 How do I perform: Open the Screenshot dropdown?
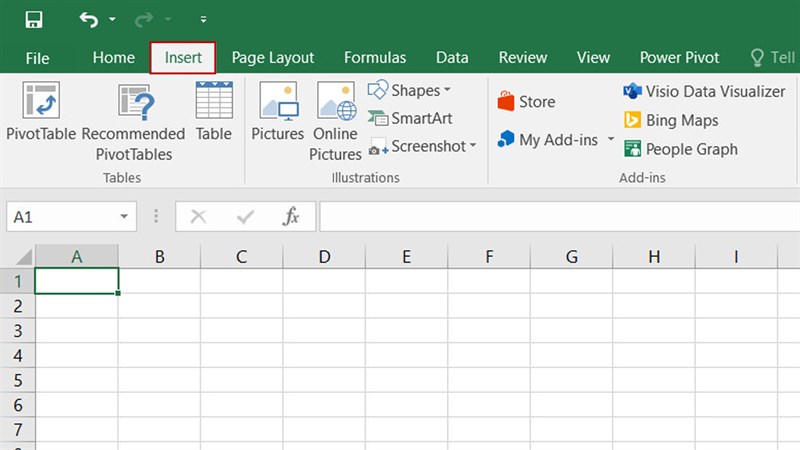(422, 146)
